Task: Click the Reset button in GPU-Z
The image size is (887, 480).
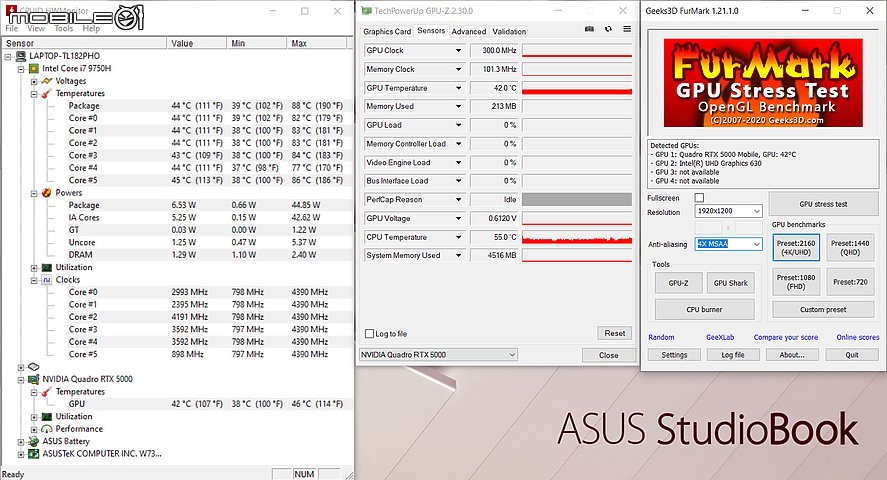Action: [614, 333]
